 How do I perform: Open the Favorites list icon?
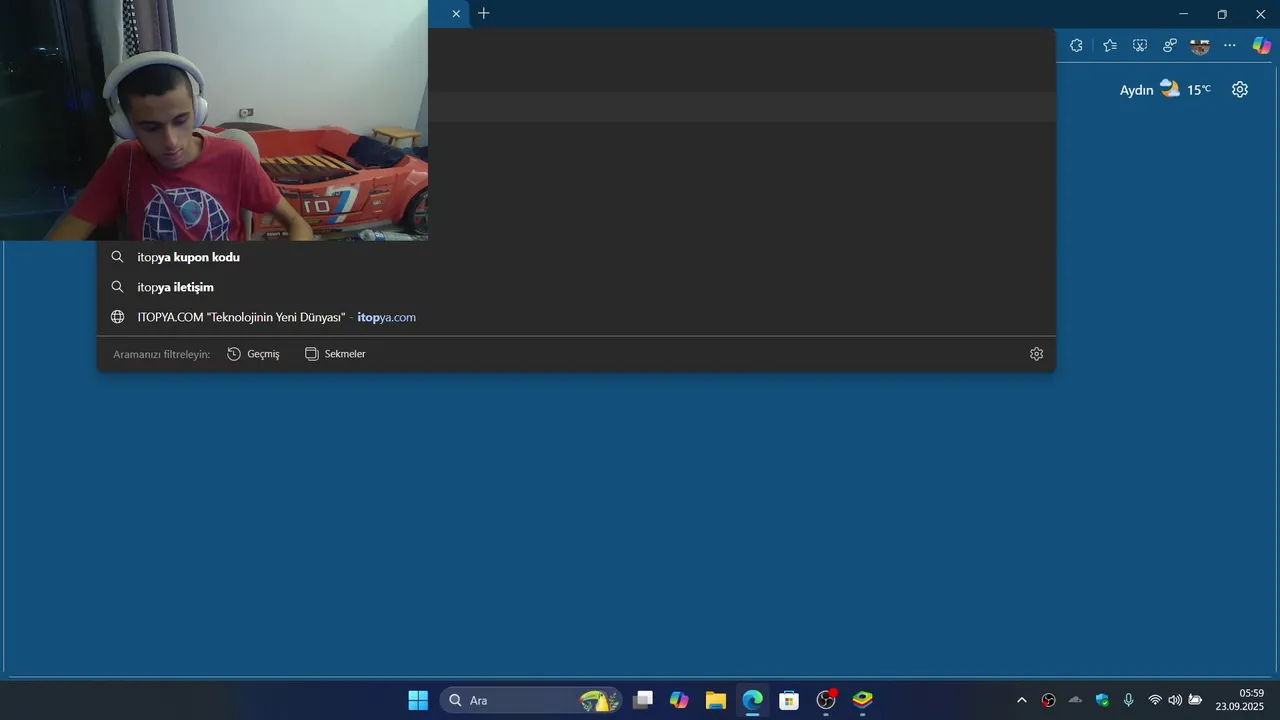click(1109, 45)
